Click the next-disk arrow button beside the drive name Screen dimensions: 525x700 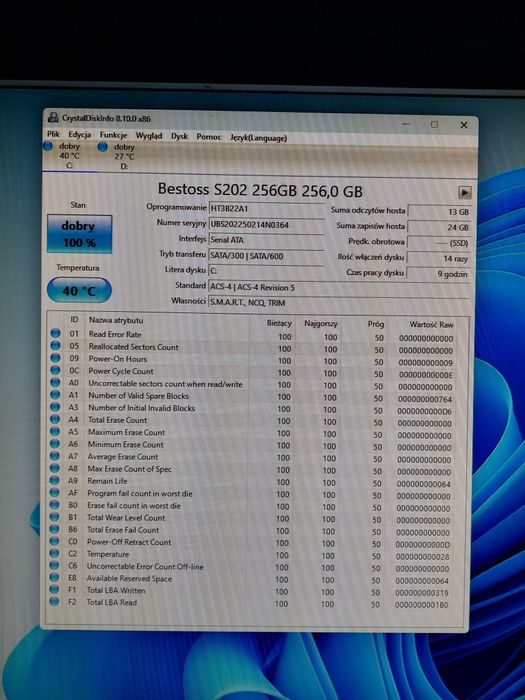(x=464, y=192)
